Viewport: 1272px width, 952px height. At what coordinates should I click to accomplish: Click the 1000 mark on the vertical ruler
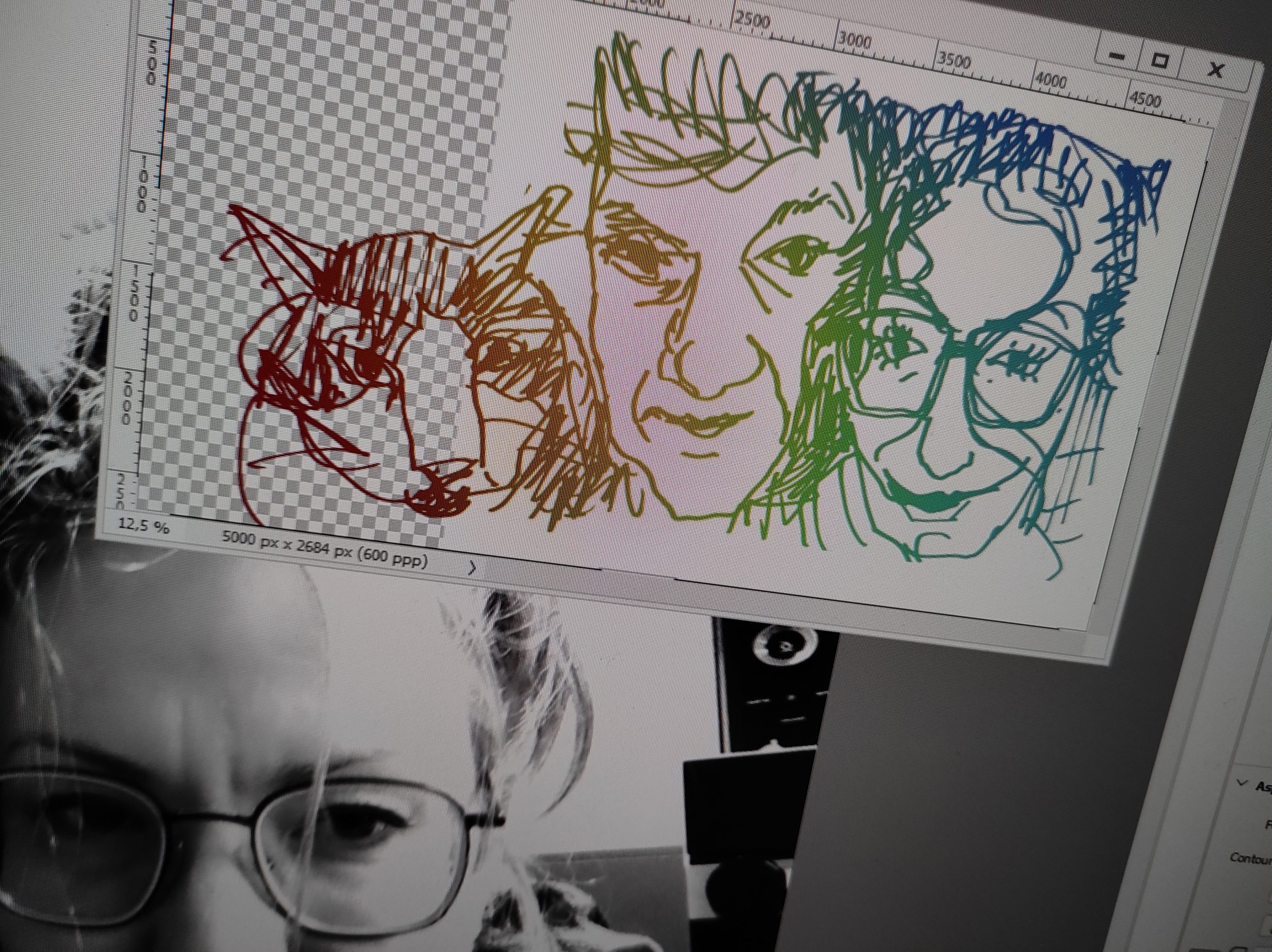tap(142, 185)
